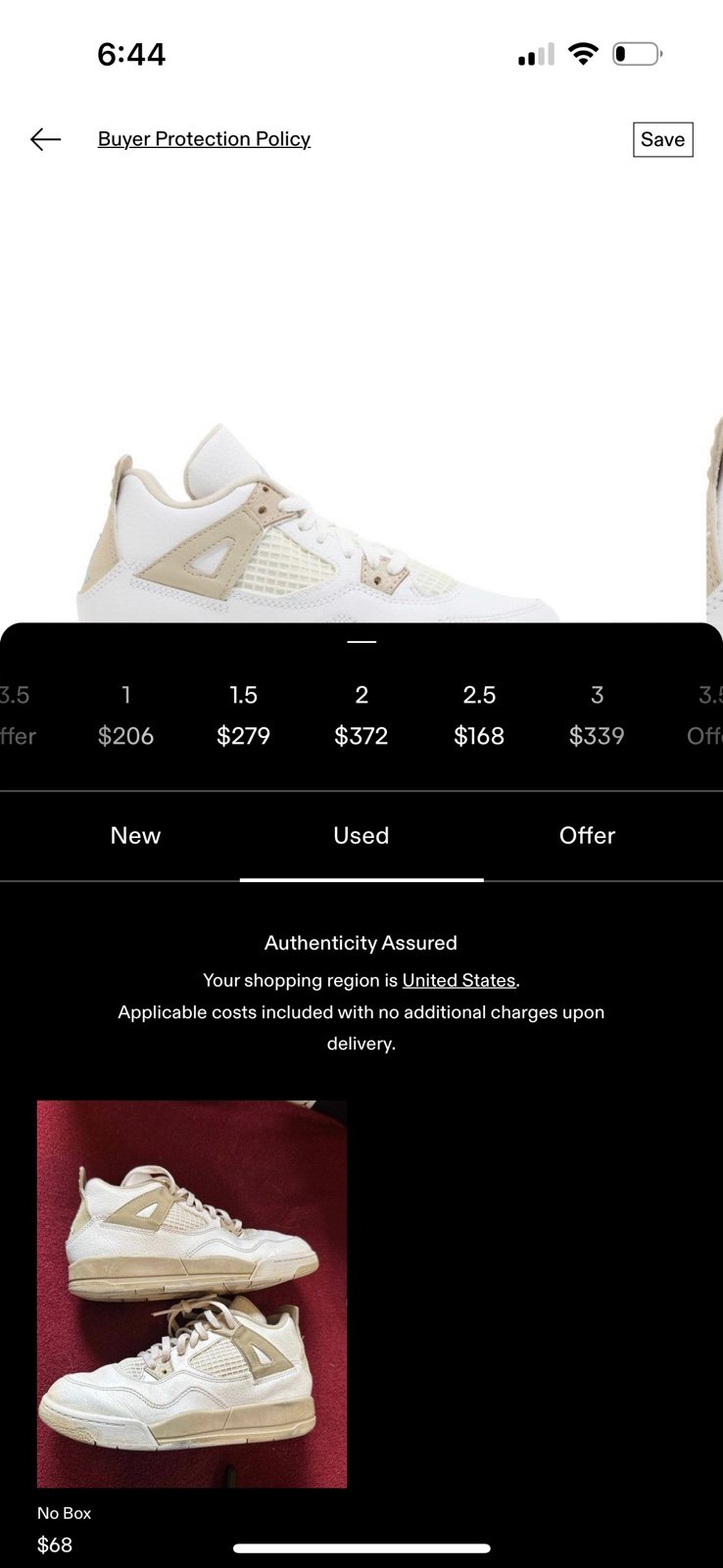The image size is (723, 1568).
Task: Select size 1 priced at $206
Action: [125, 715]
